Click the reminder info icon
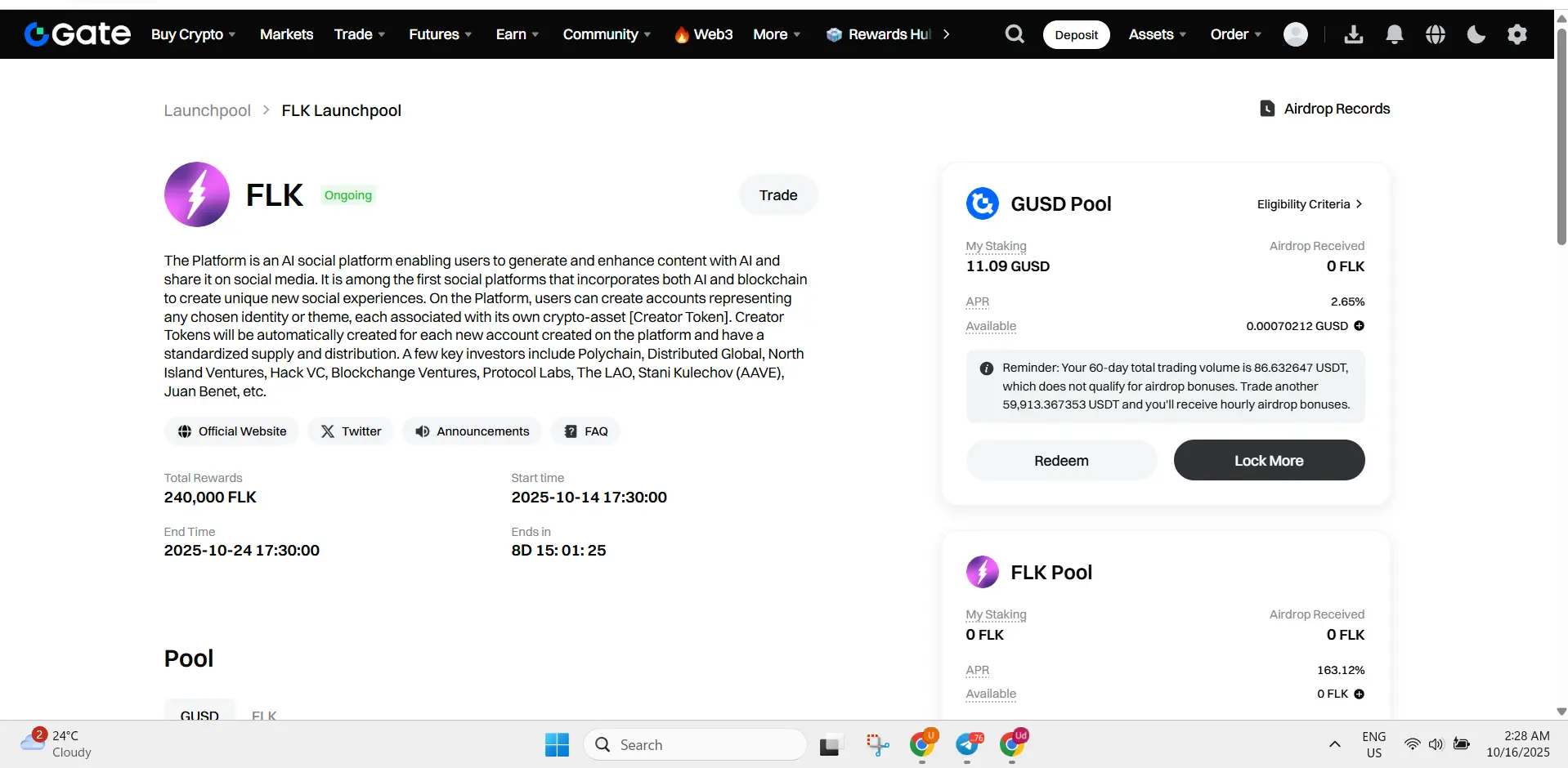1568x768 pixels. tap(987, 368)
